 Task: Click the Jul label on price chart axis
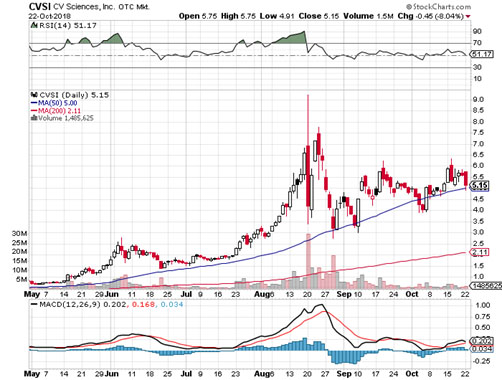pyautogui.click(x=186, y=294)
